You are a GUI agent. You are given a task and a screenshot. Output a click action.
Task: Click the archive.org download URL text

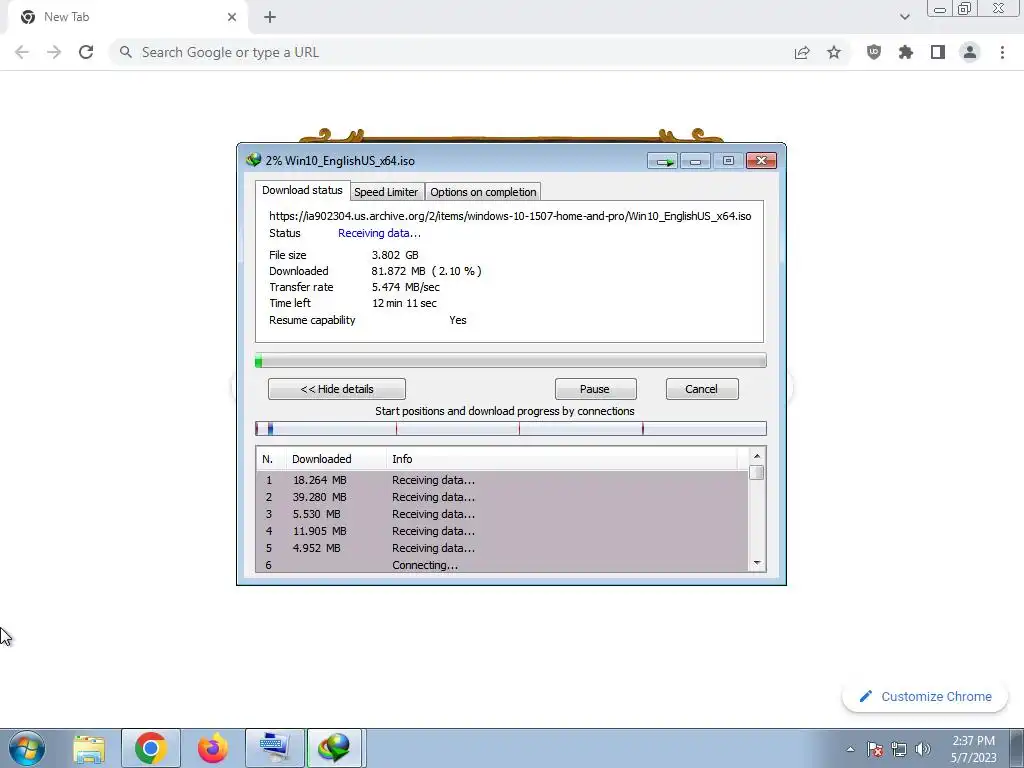tap(510, 216)
